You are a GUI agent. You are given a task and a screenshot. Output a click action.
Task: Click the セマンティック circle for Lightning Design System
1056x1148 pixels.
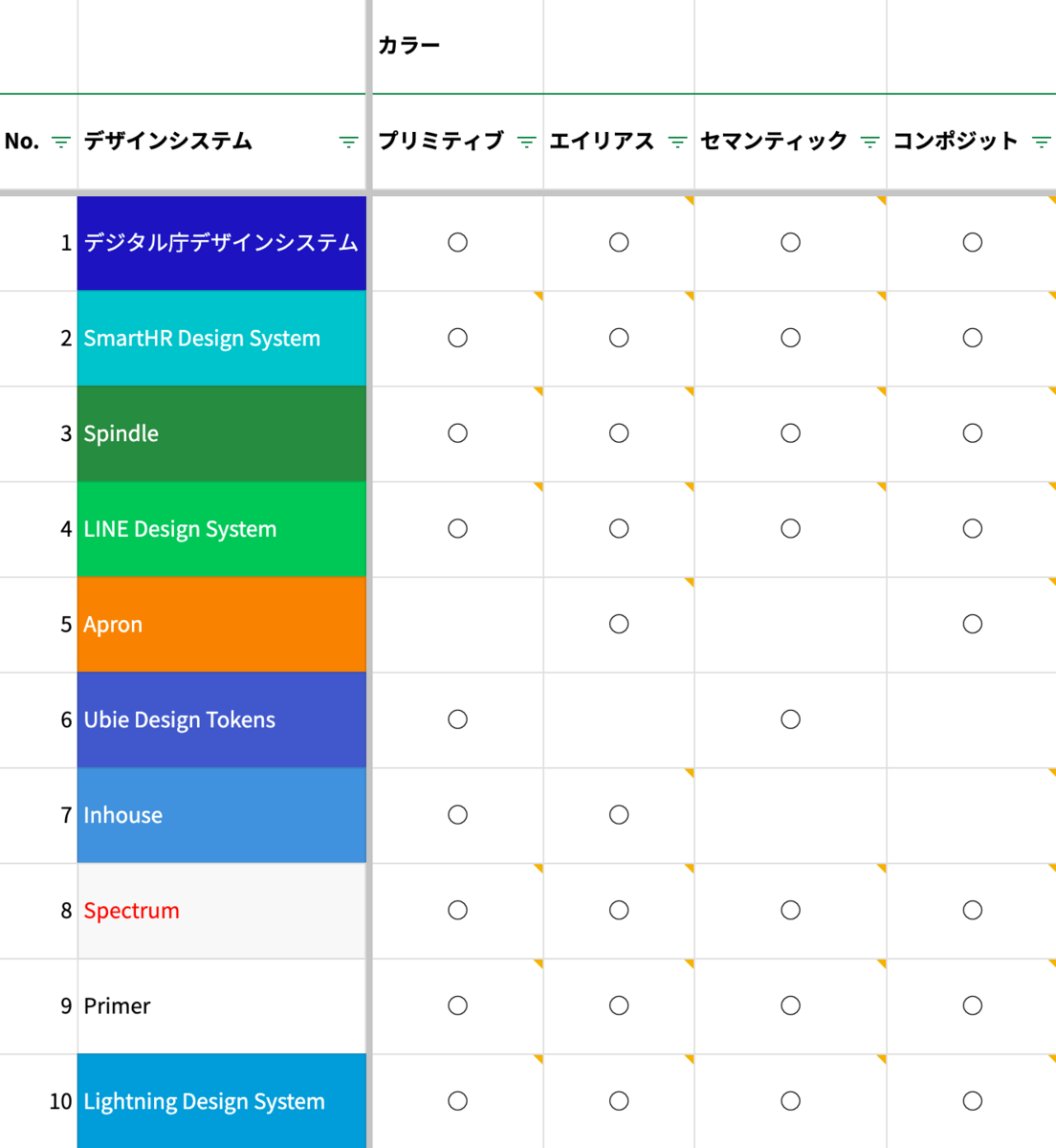pos(790,1101)
